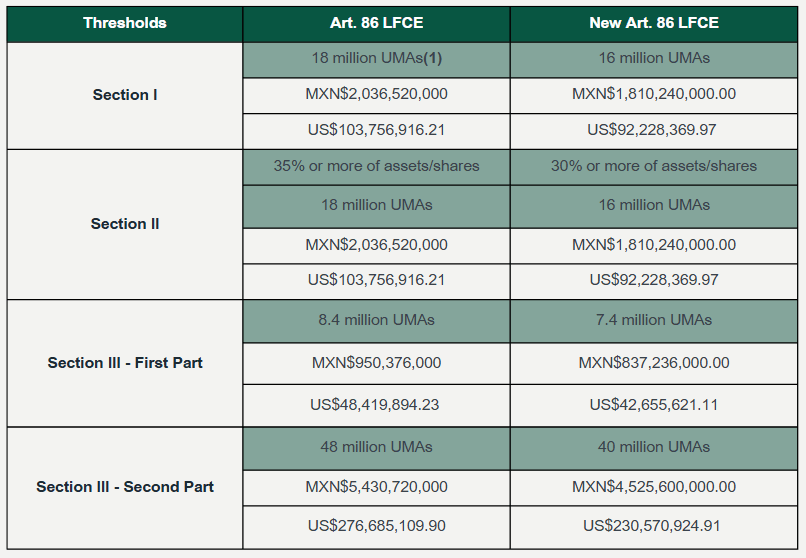The width and height of the screenshot is (806, 558).
Task: Select the Section III - First Part label
Action: (x=125, y=363)
